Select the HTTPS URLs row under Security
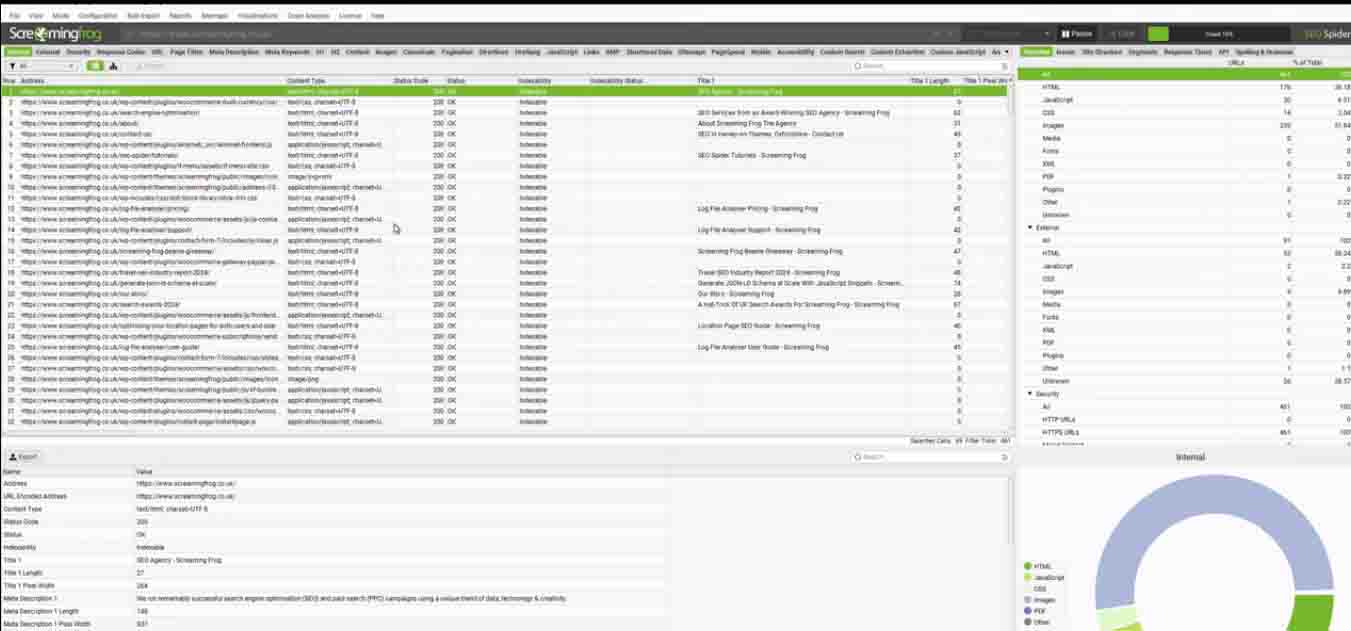The image size is (1351, 631). pyautogui.click(x=1185, y=432)
